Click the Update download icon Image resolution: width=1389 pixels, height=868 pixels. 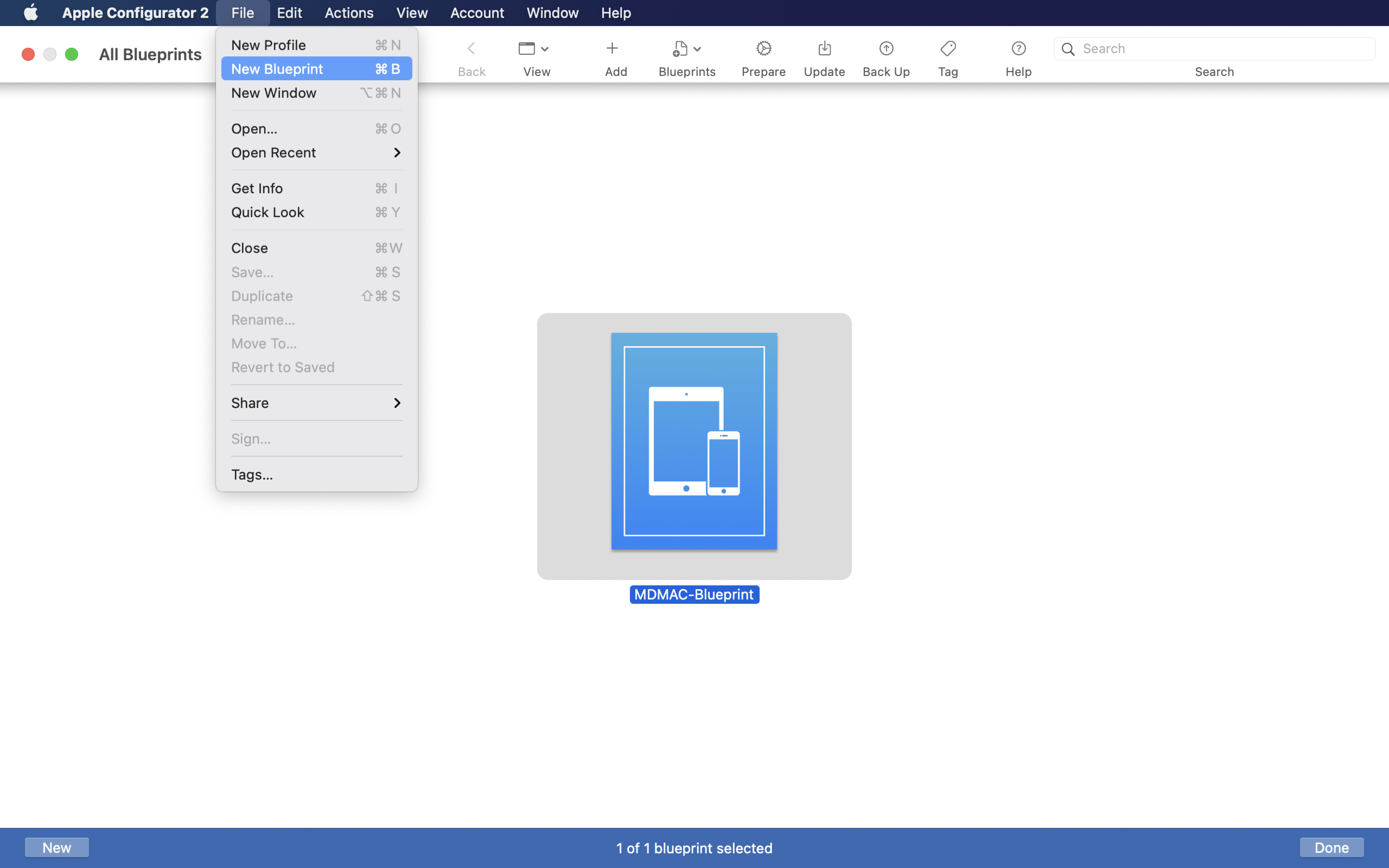click(x=824, y=48)
